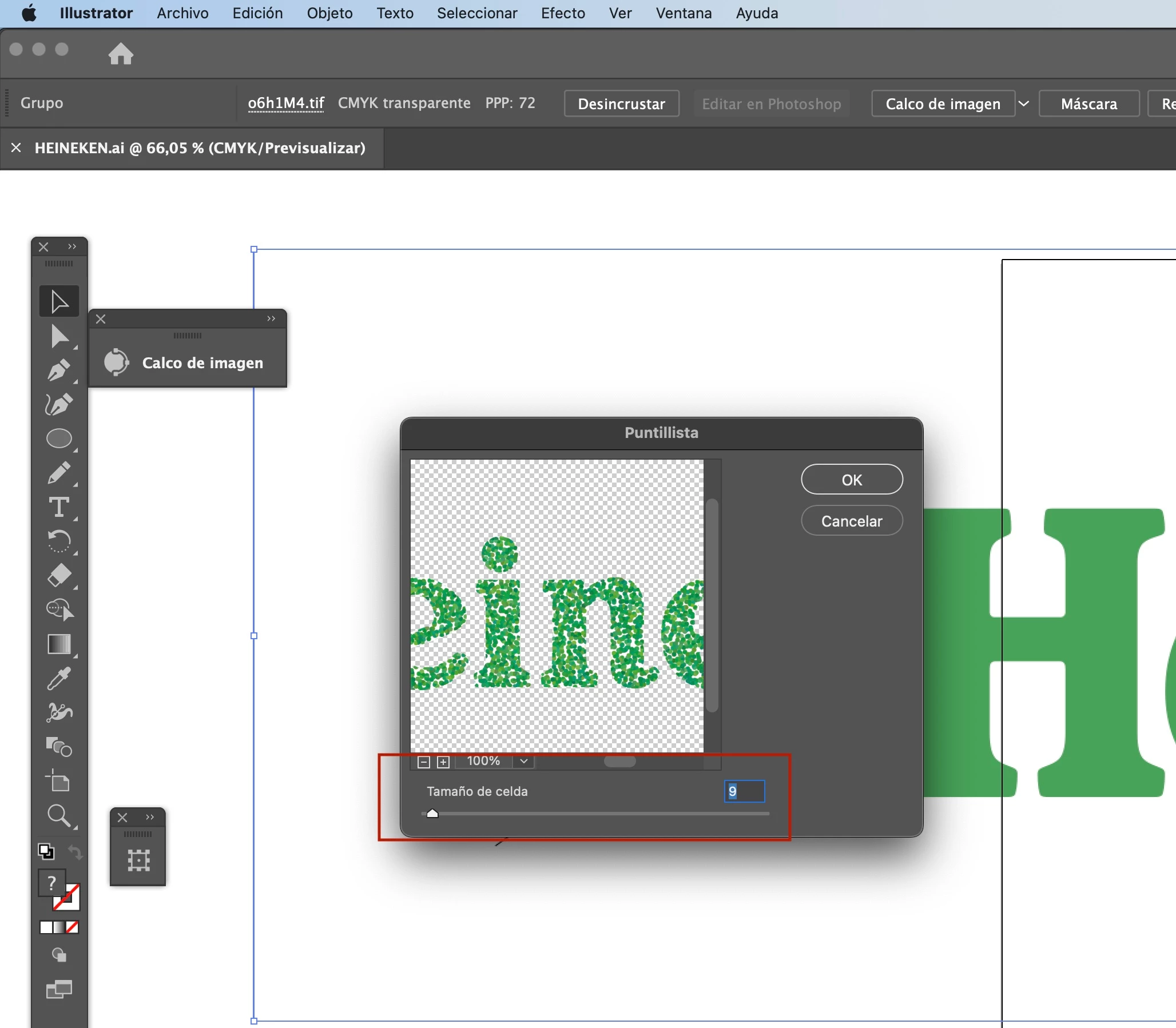Open Calco de imagen options dropdown arrow

pos(1023,104)
